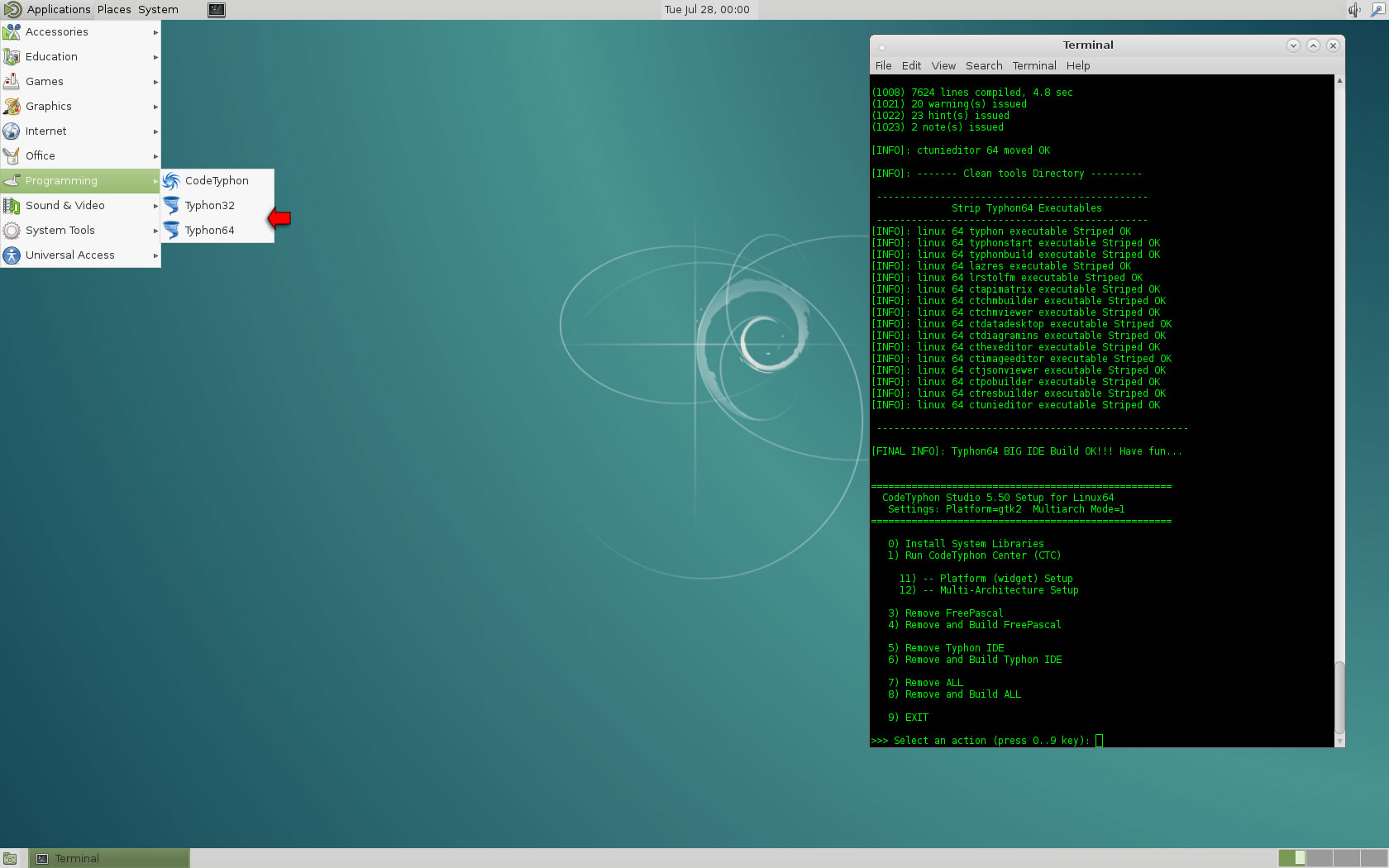
Task: Open the Education category
Action: pos(80,57)
